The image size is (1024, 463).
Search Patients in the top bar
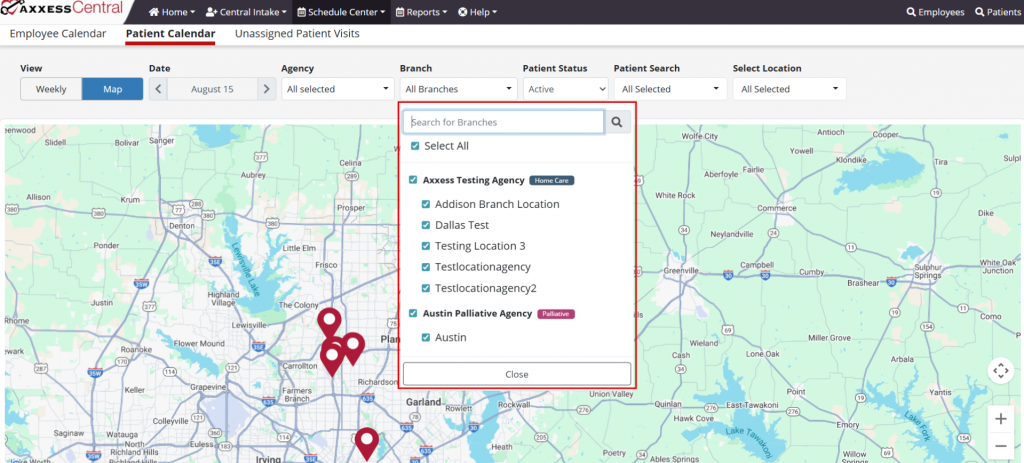pos(997,12)
